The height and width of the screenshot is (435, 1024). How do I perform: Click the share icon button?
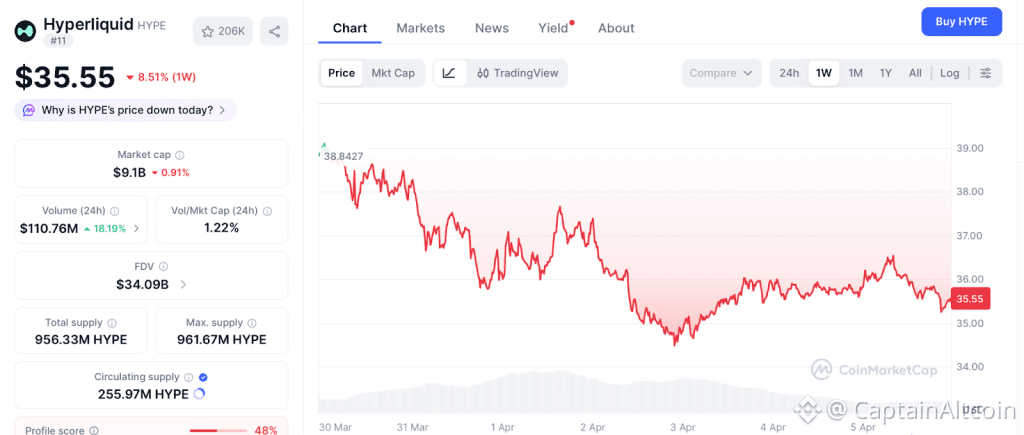tap(274, 31)
